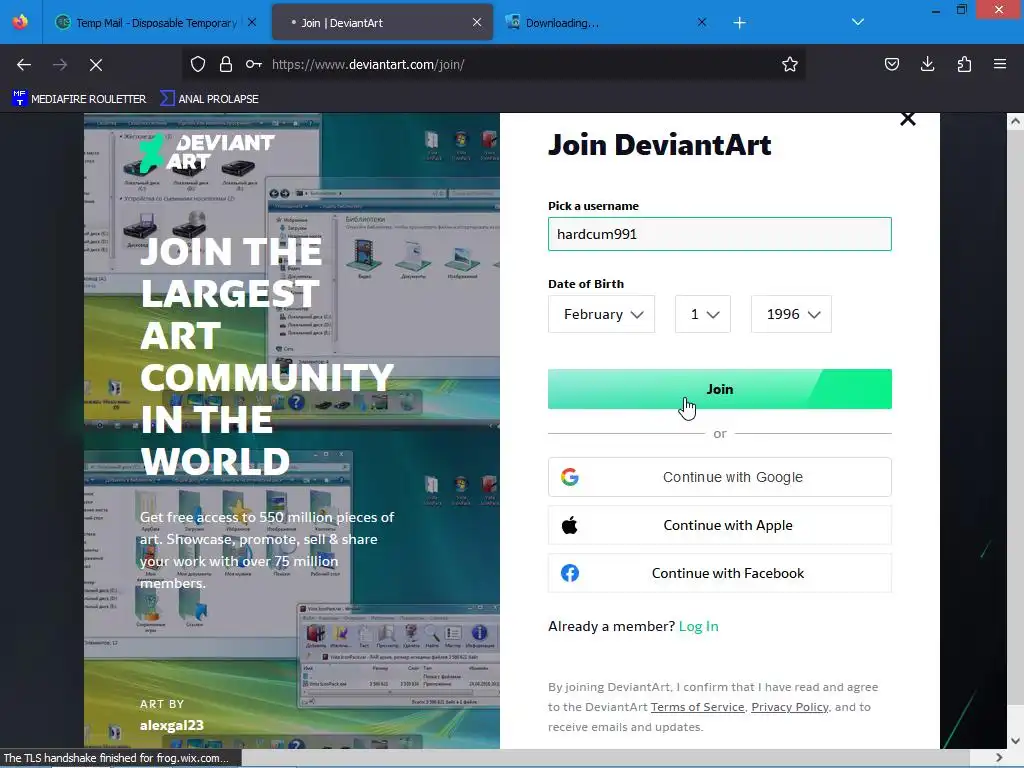1024x768 pixels.
Task: Close the Join | DeviantArt tab
Action: pos(477,22)
